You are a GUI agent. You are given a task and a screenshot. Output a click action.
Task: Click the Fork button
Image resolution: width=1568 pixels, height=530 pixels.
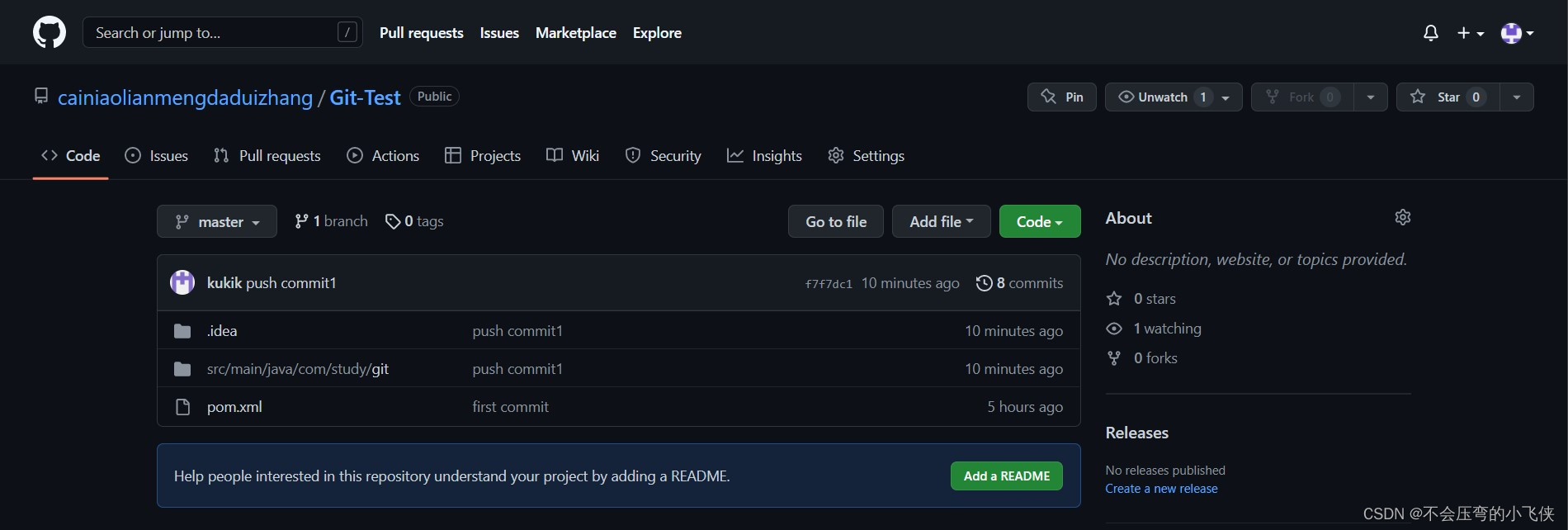(x=1302, y=97)
